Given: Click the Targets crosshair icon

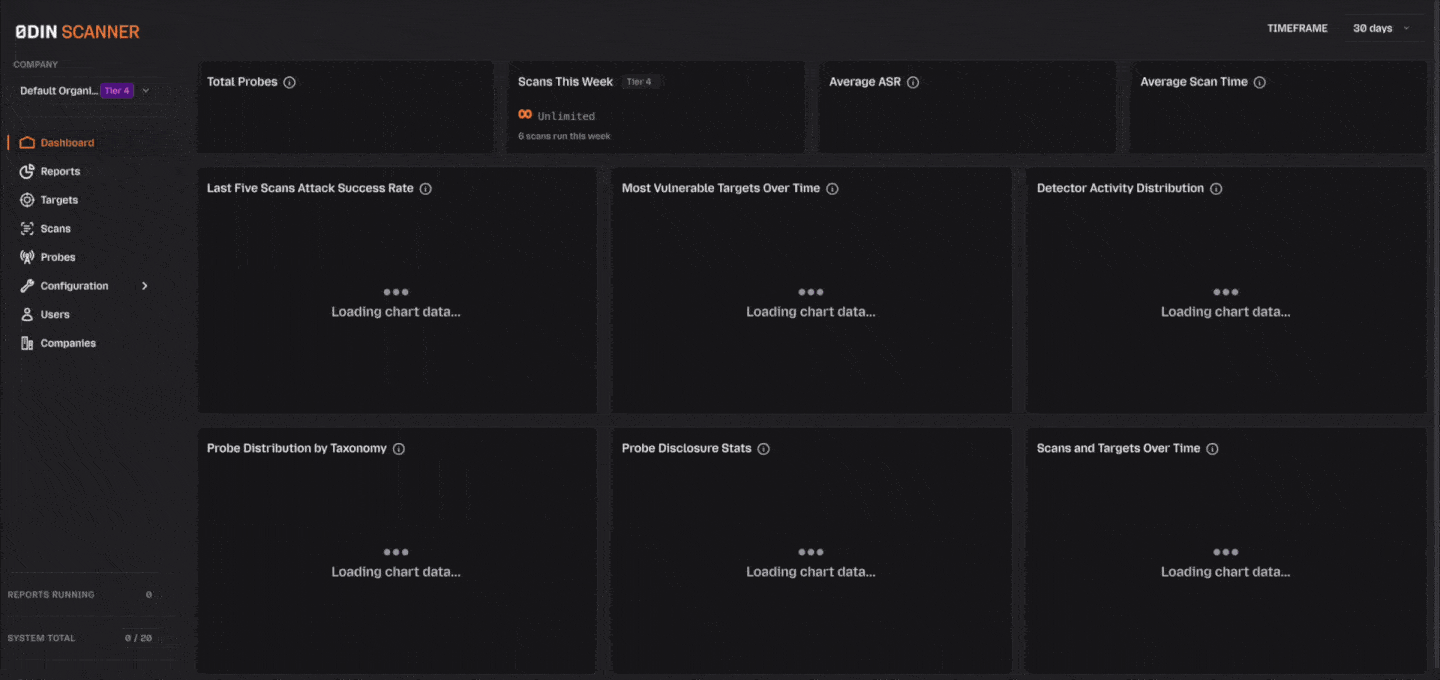Looking at the screenshot, I should coord(27,200).
